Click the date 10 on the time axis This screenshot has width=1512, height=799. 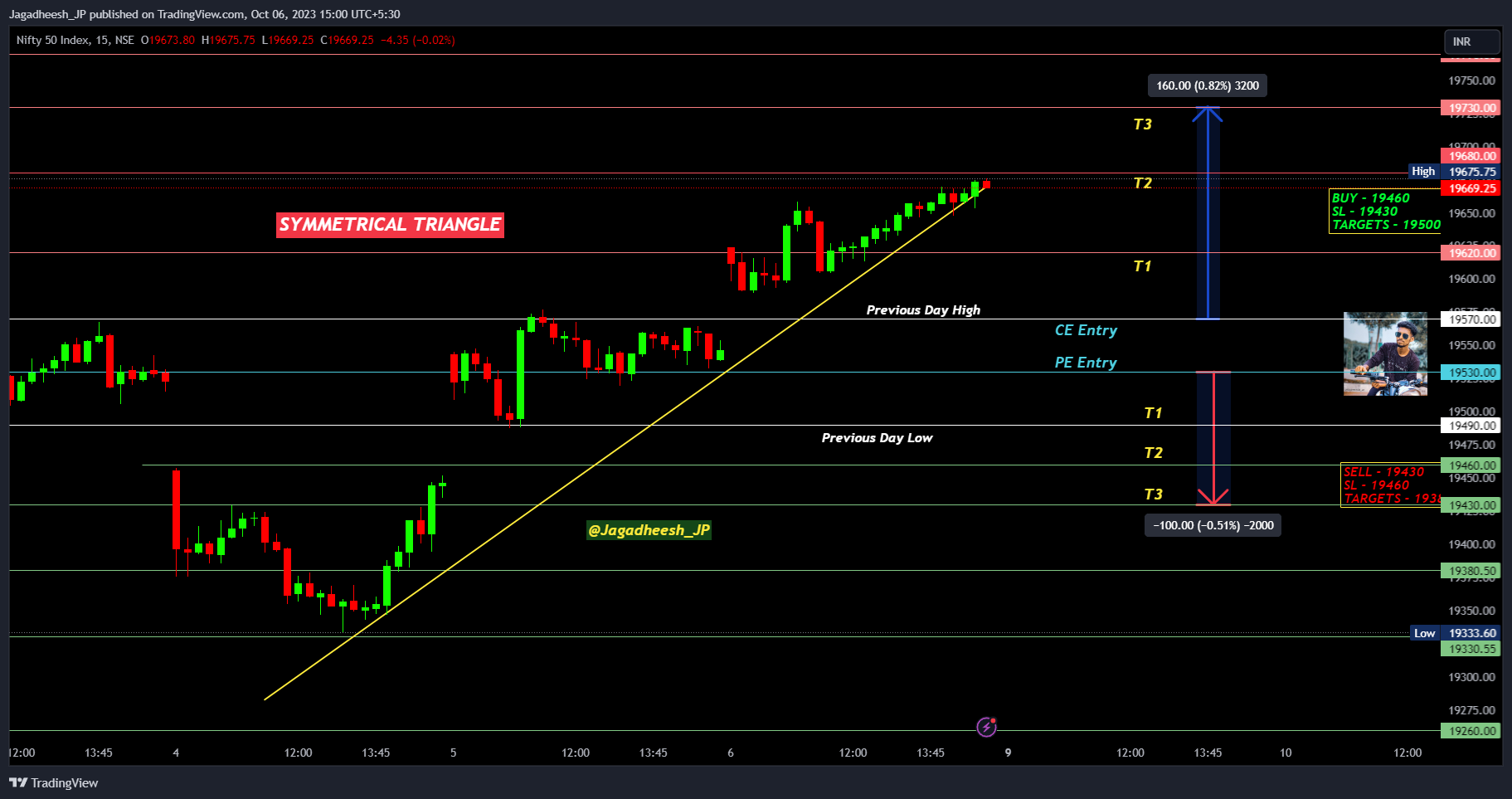[x=1286, y=753]
